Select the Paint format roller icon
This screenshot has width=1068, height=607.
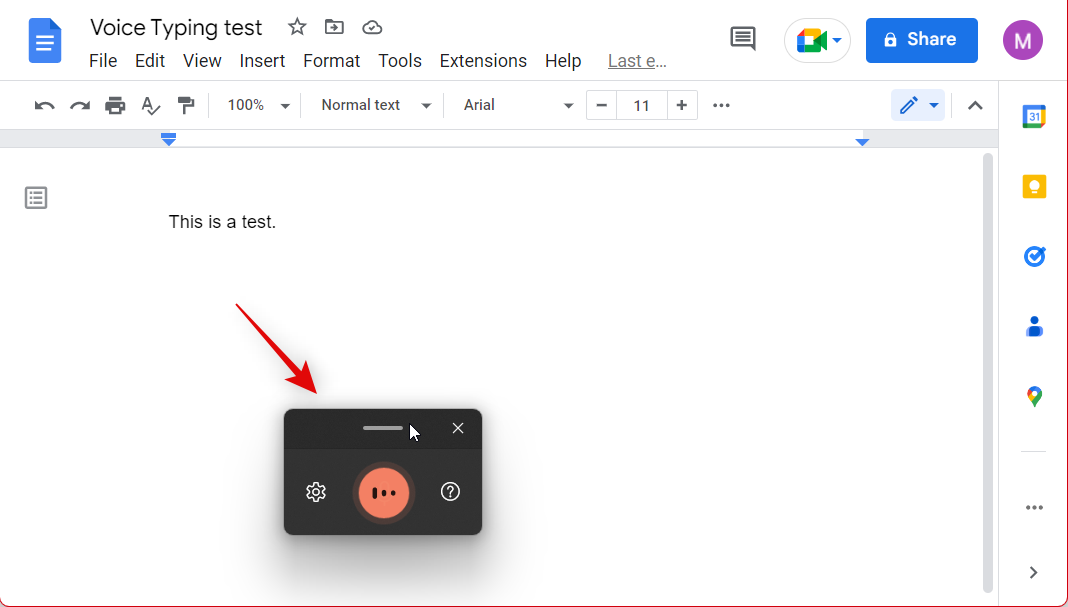185,105
